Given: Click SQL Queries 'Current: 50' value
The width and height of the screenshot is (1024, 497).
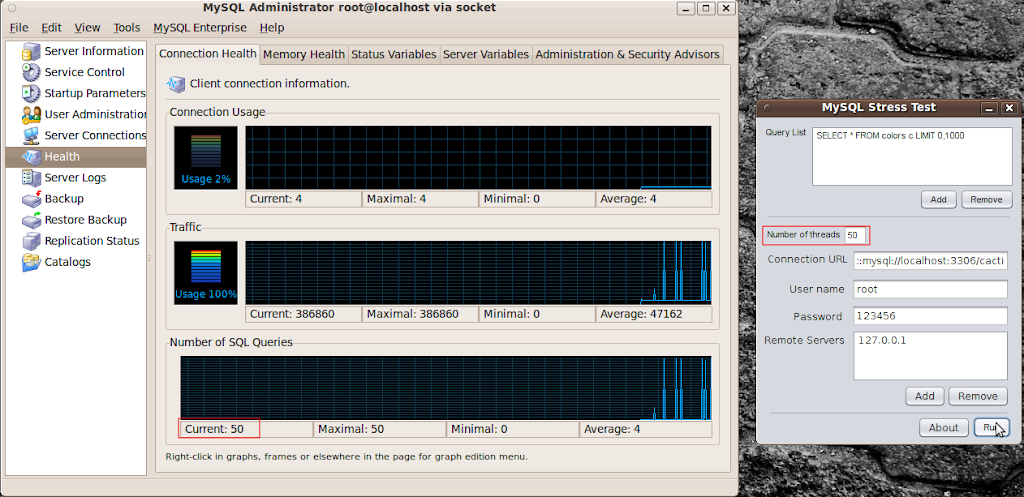Looking at the screenshot, I should 246,429.
